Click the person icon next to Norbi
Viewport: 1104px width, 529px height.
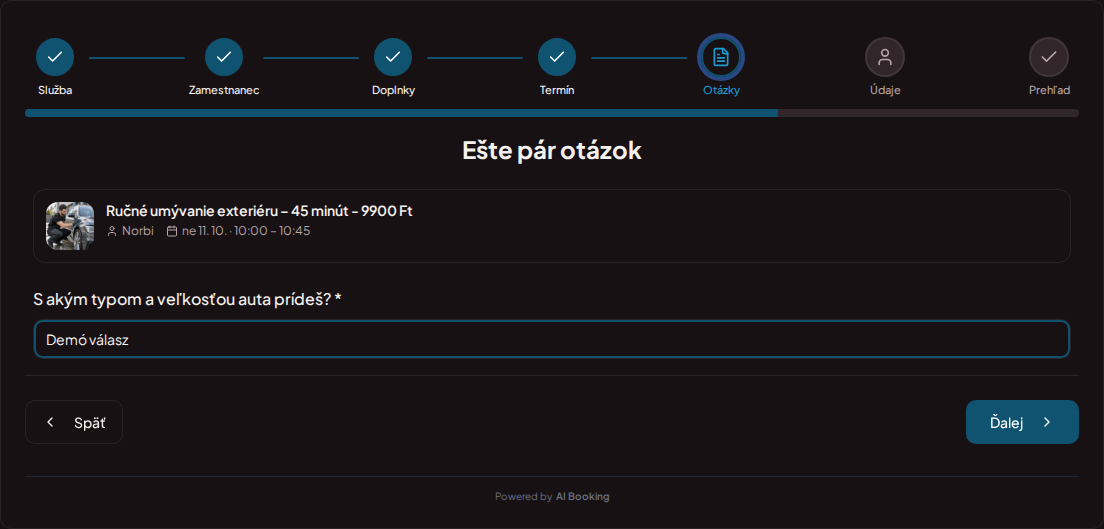point(112,231)
